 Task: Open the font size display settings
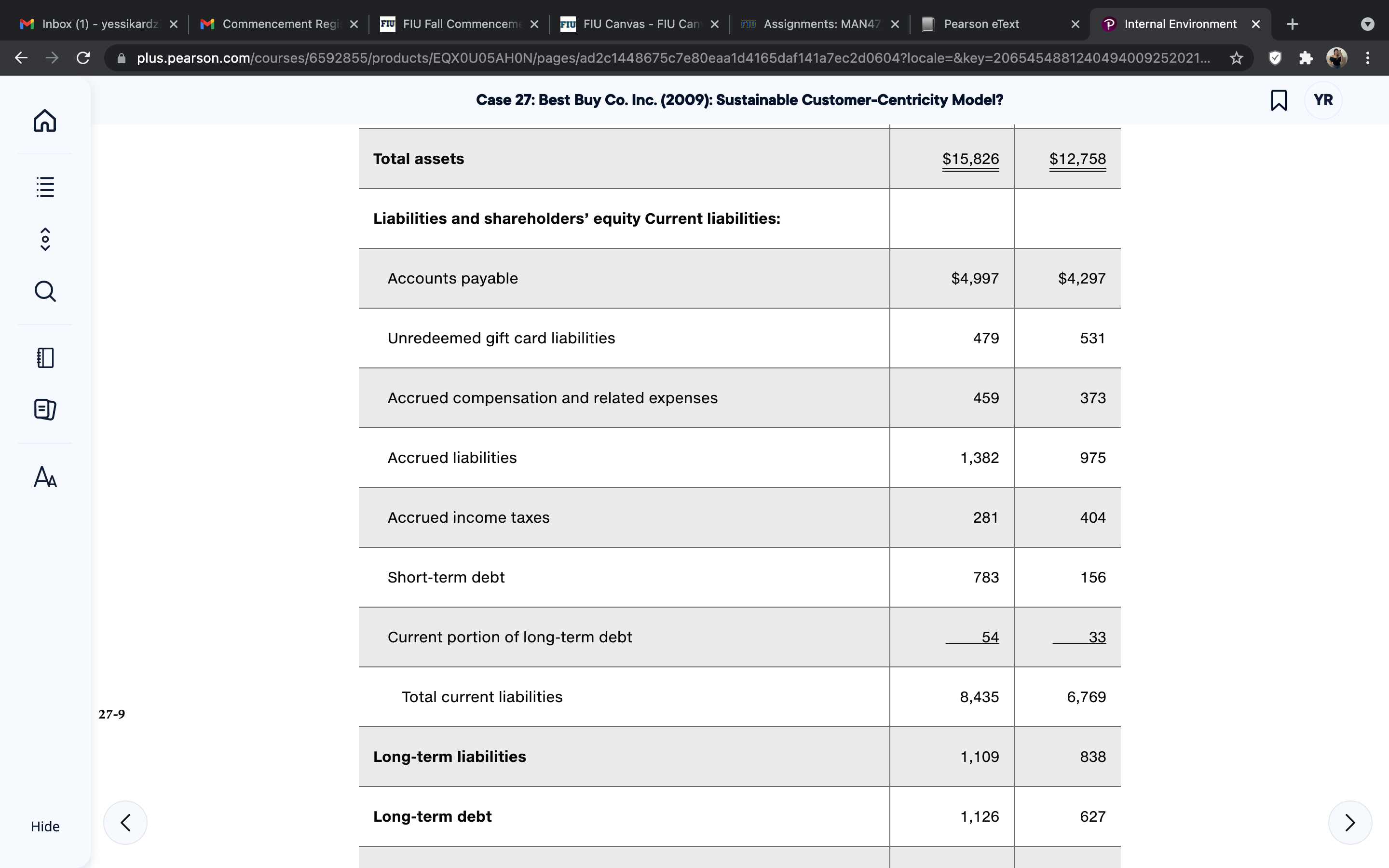point(45,476)
